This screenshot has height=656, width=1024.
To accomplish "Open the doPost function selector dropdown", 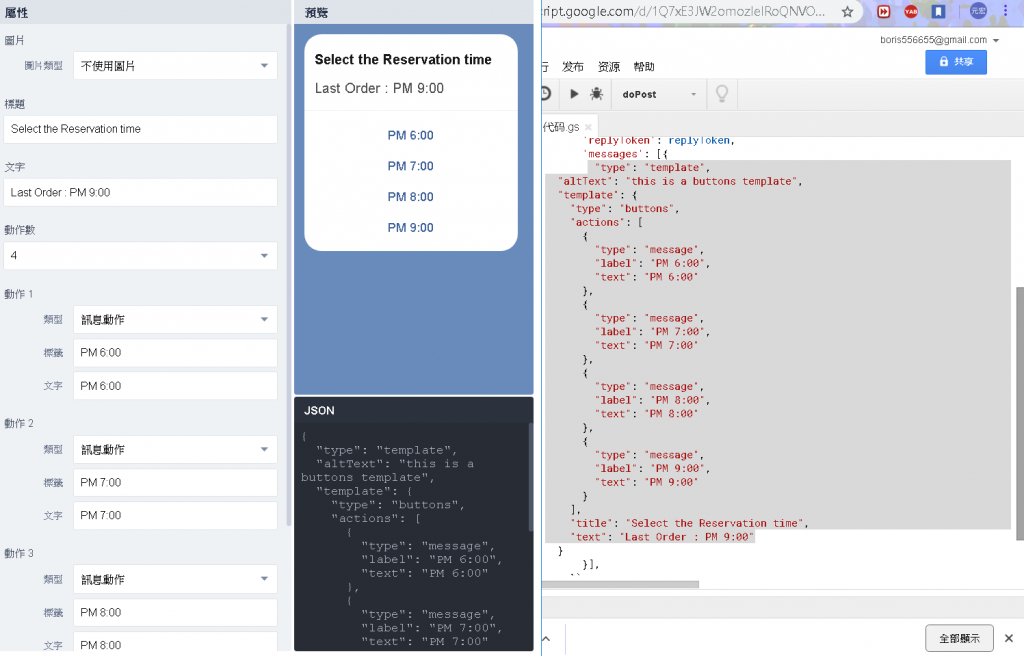I will pos(659,94).
